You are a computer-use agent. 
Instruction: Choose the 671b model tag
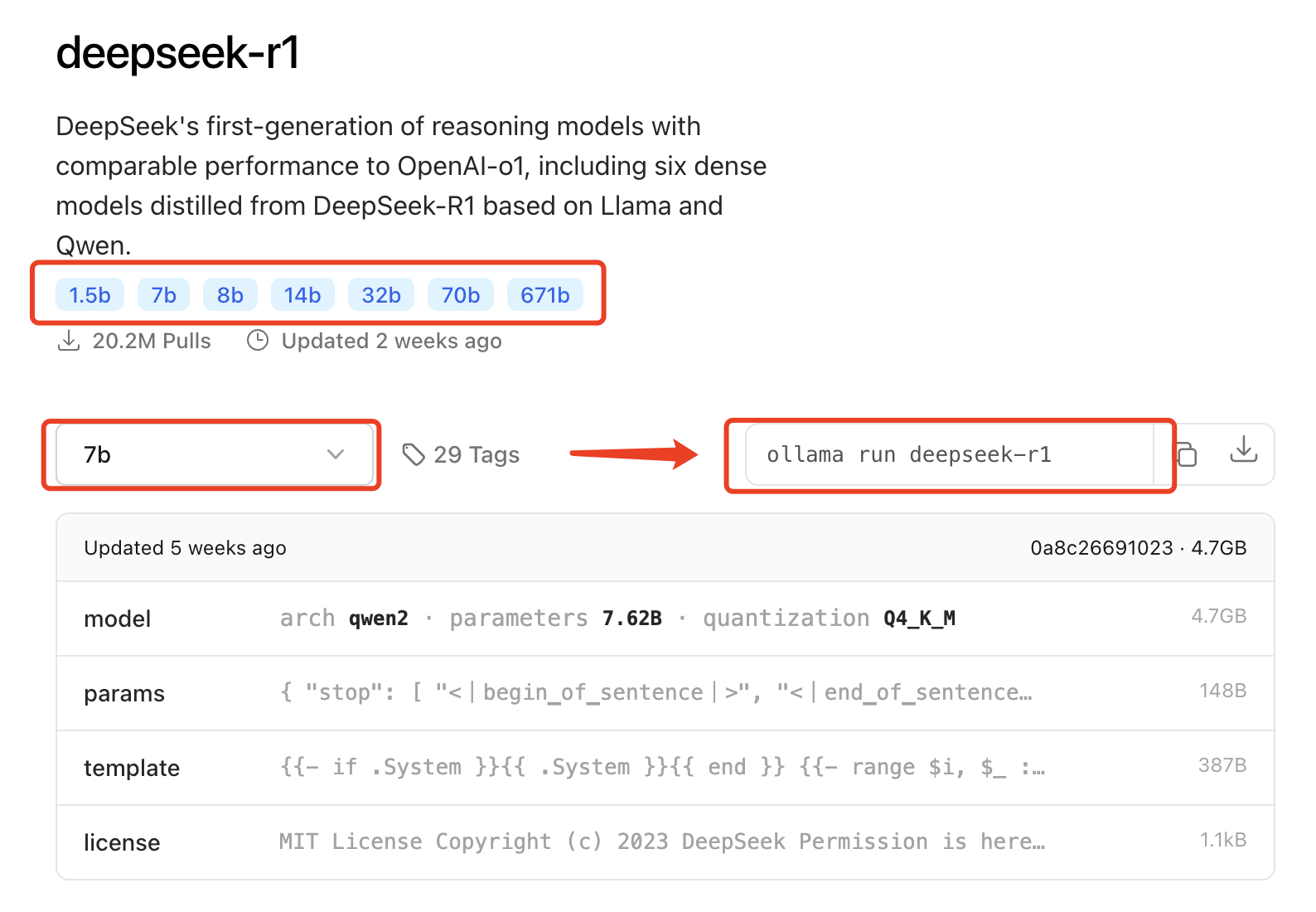(544, 295)
